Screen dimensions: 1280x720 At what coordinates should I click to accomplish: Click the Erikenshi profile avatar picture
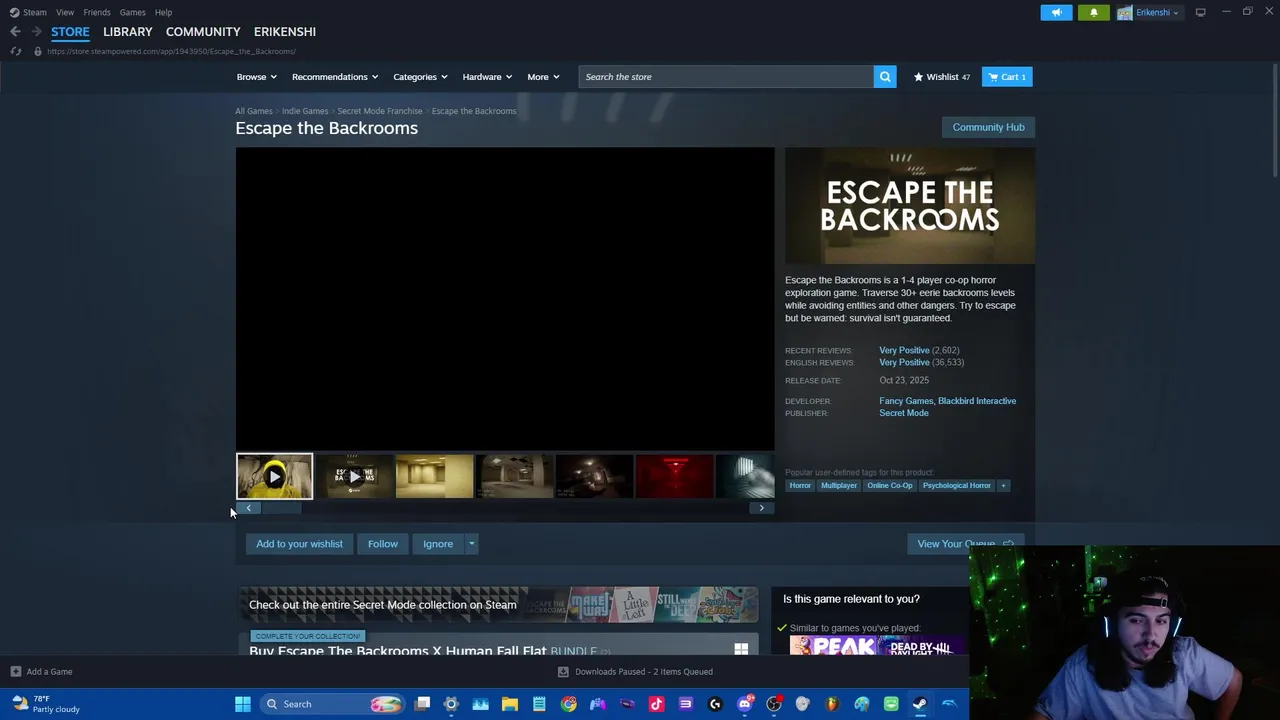point(1125,12)
